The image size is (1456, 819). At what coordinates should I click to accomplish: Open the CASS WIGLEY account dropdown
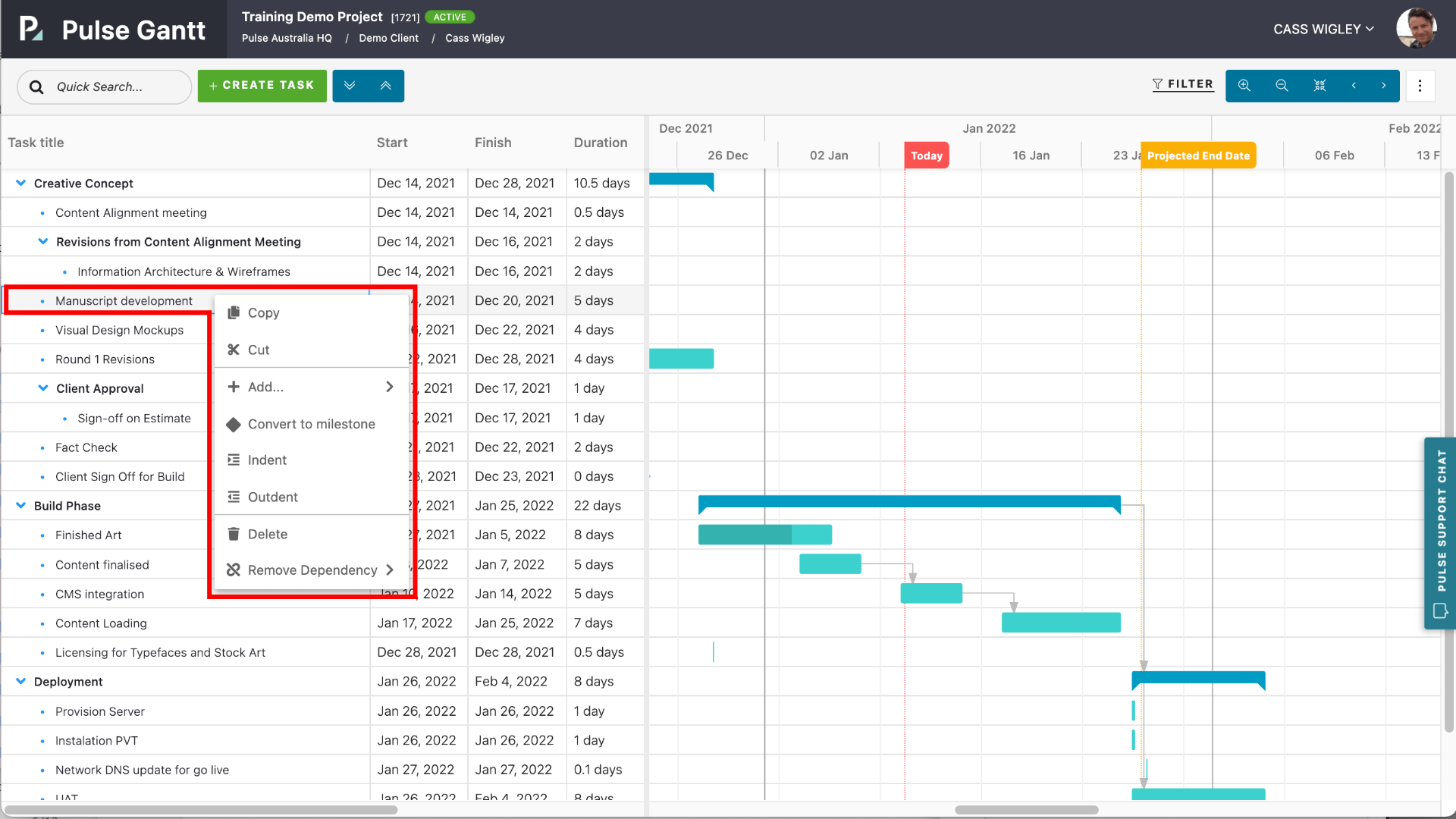tap(1323, 29)
